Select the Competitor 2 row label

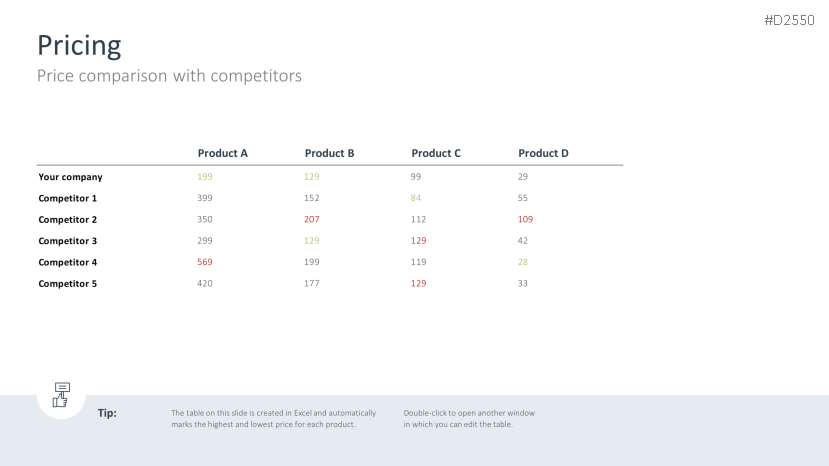click(68, 219)
